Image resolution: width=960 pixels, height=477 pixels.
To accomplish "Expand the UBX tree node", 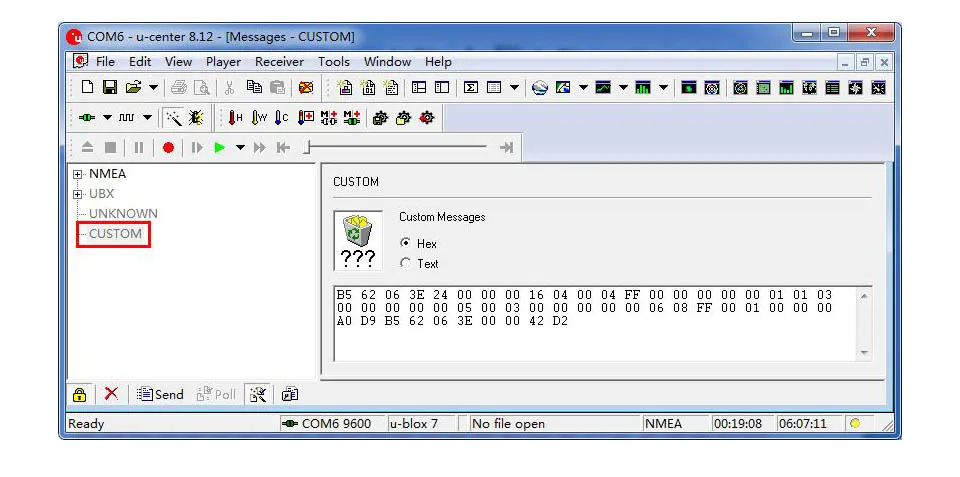I will [x=77, y=194].
